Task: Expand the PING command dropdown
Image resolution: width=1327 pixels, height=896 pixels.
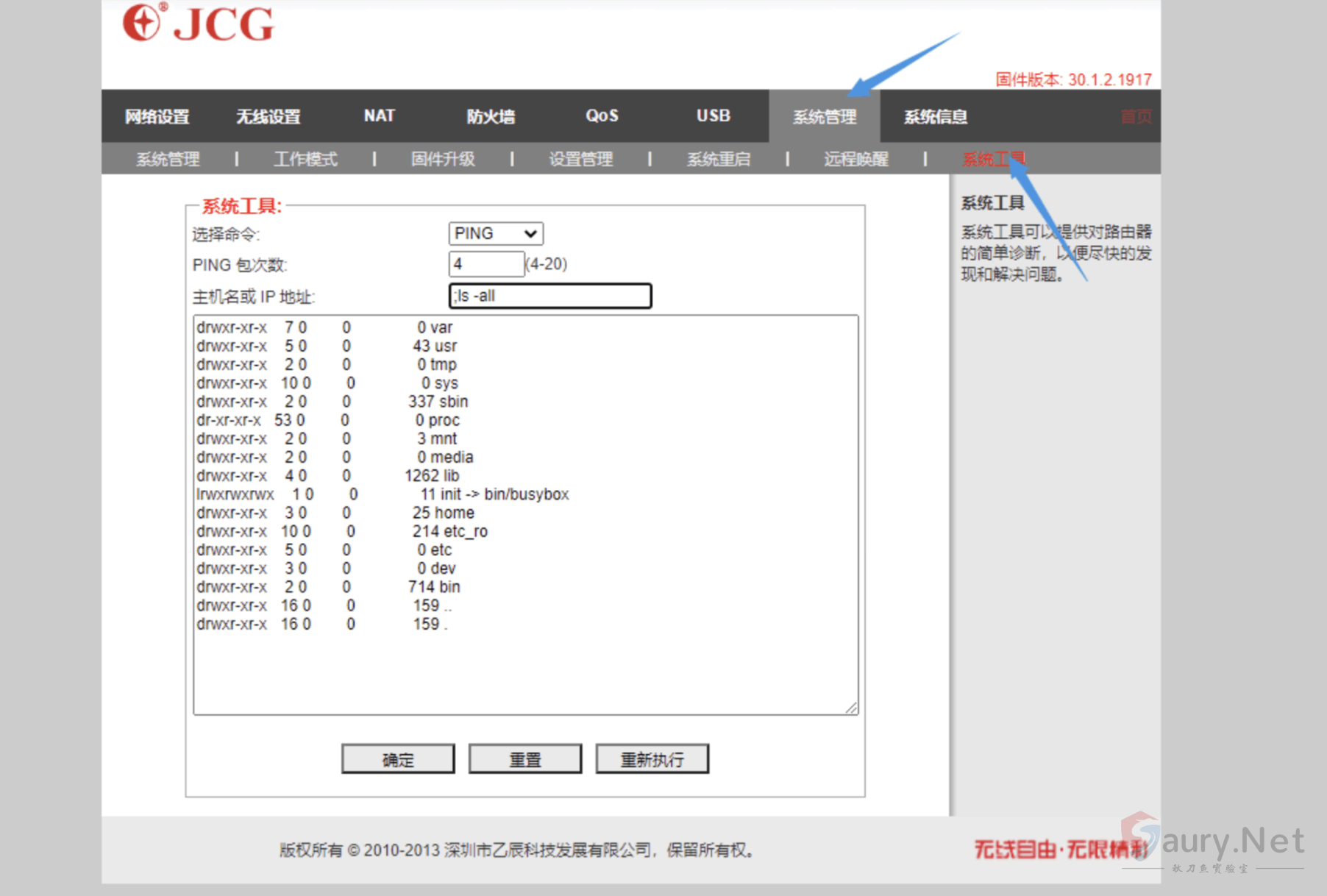Action: pyautogui.click(x=496, y=234)
